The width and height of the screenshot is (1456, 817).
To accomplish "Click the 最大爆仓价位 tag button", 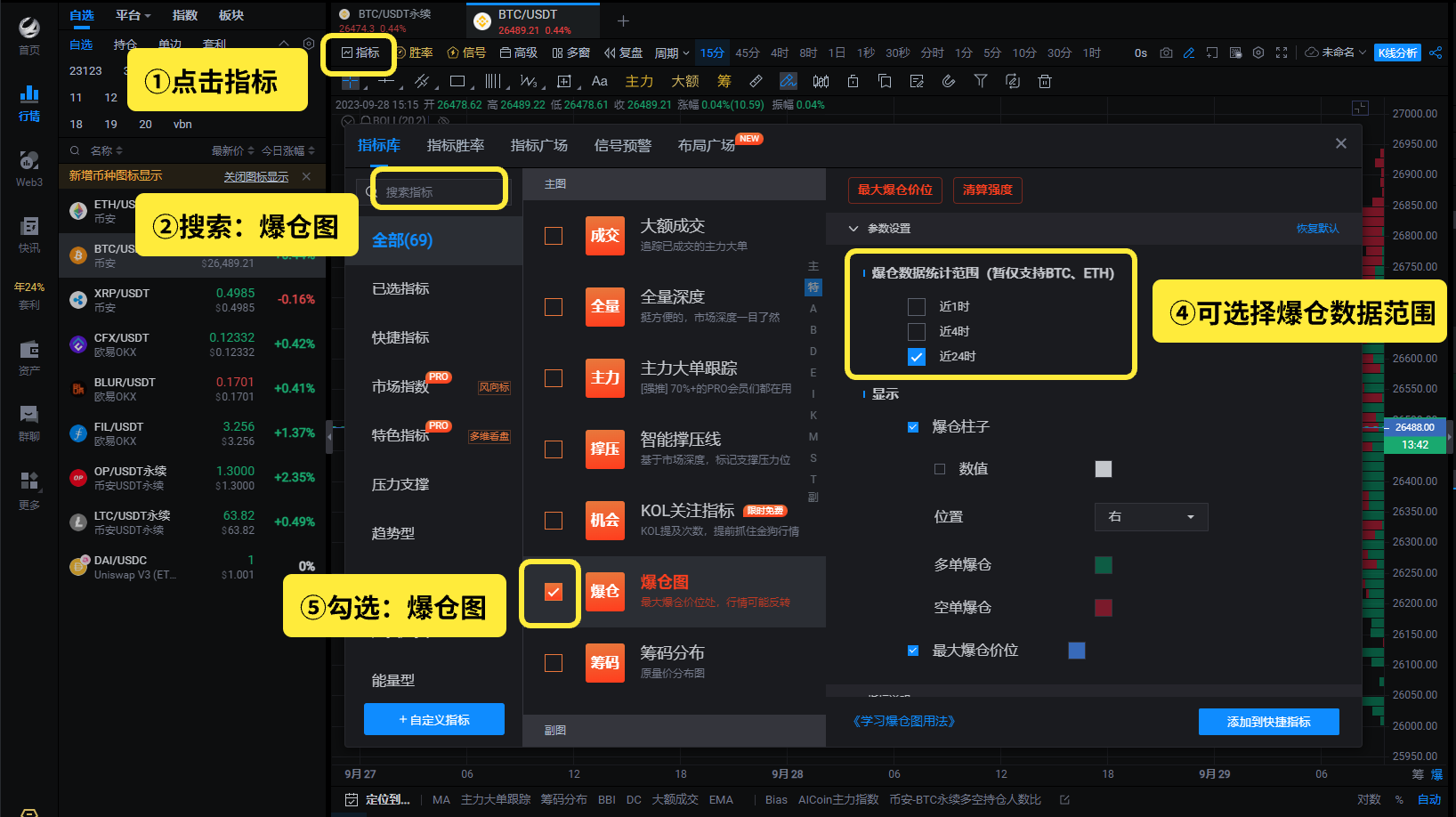I will coord(895,190).
